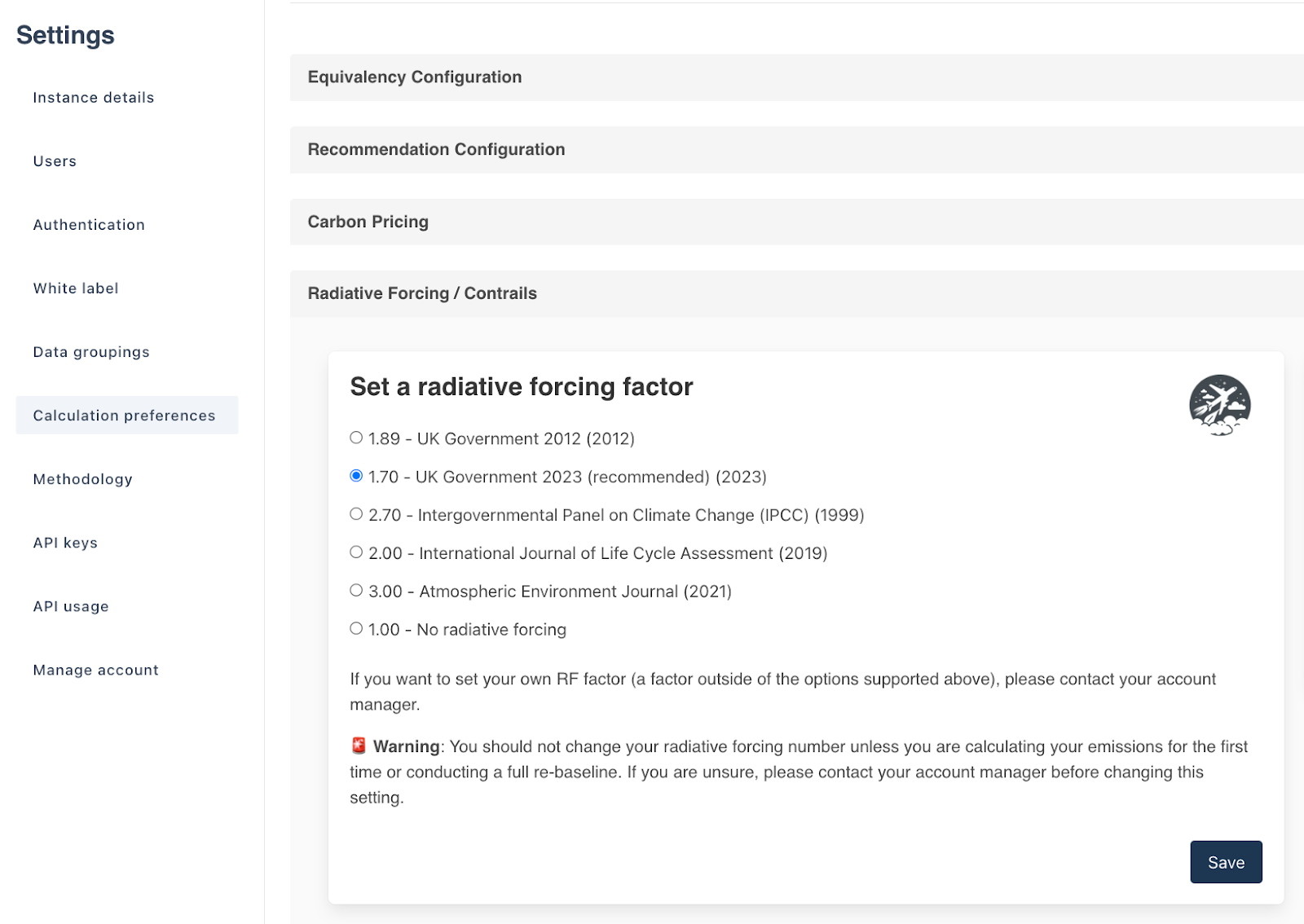The height and width of the screenshot is (924, 1304).
Task: Select the 1.70 UK Government 2023 option
Action: tap(356, 476)
